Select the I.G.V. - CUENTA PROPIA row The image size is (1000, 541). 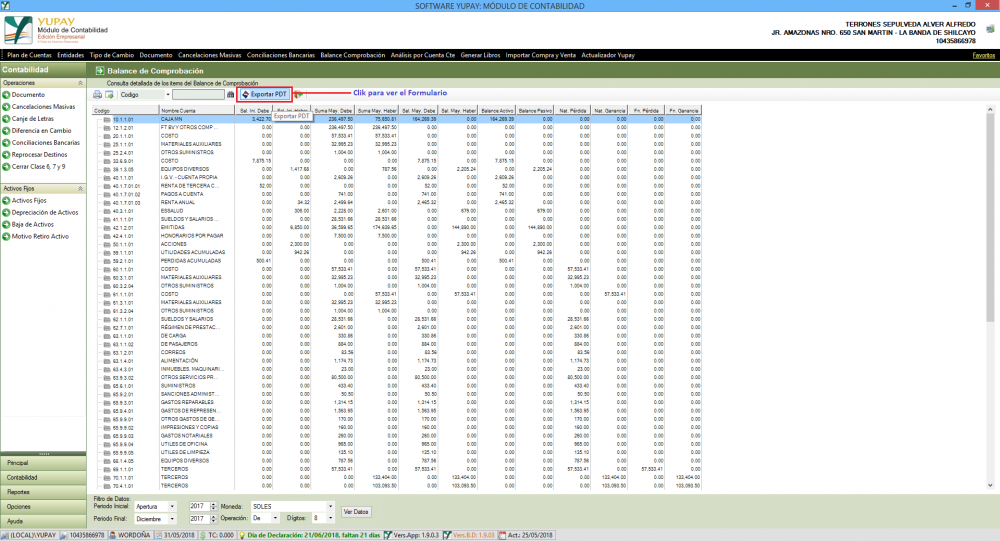point(397,177)
